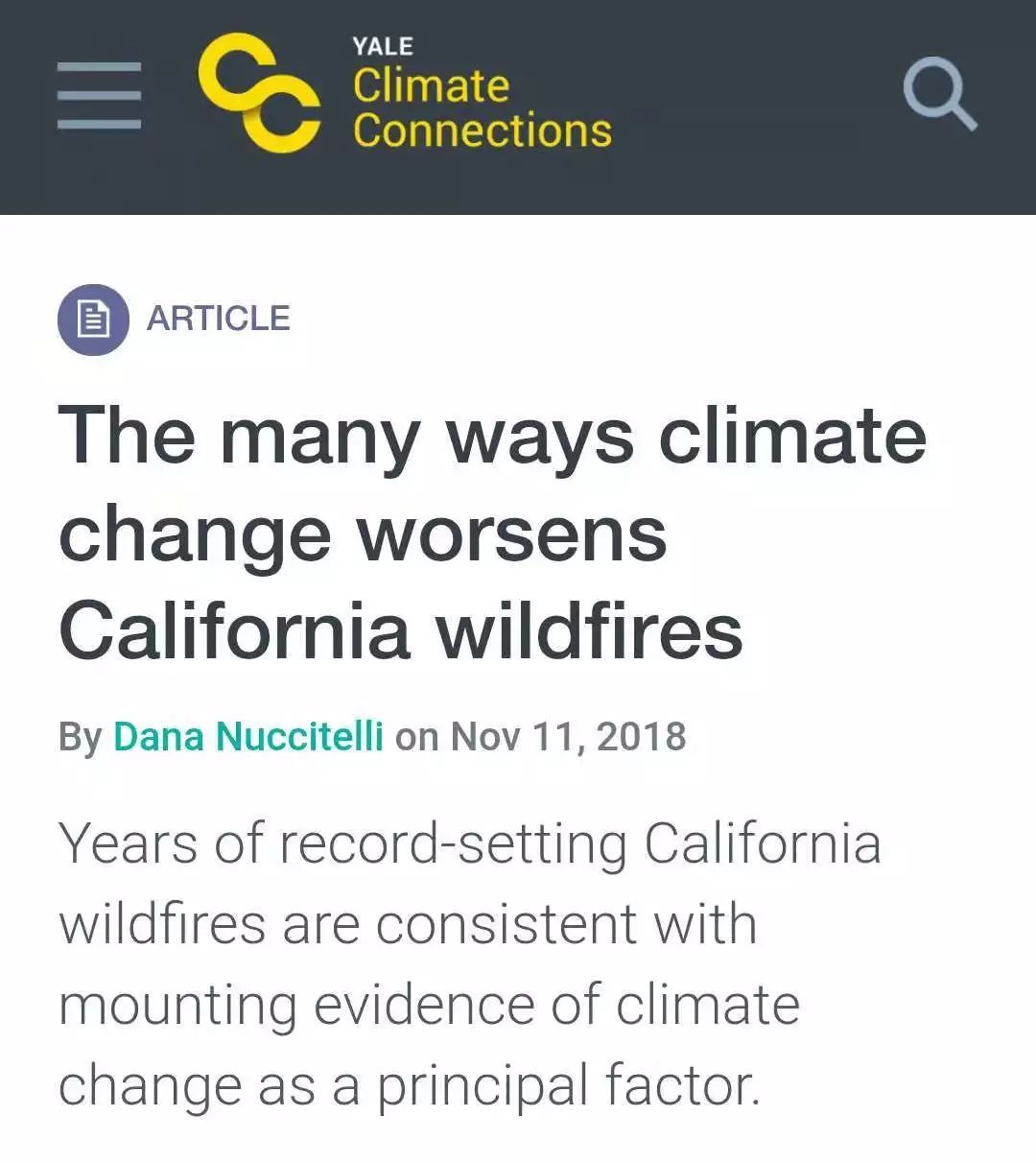
Task: Click summary line 'wildfires are consistent with'
Action: click(408, 925)
